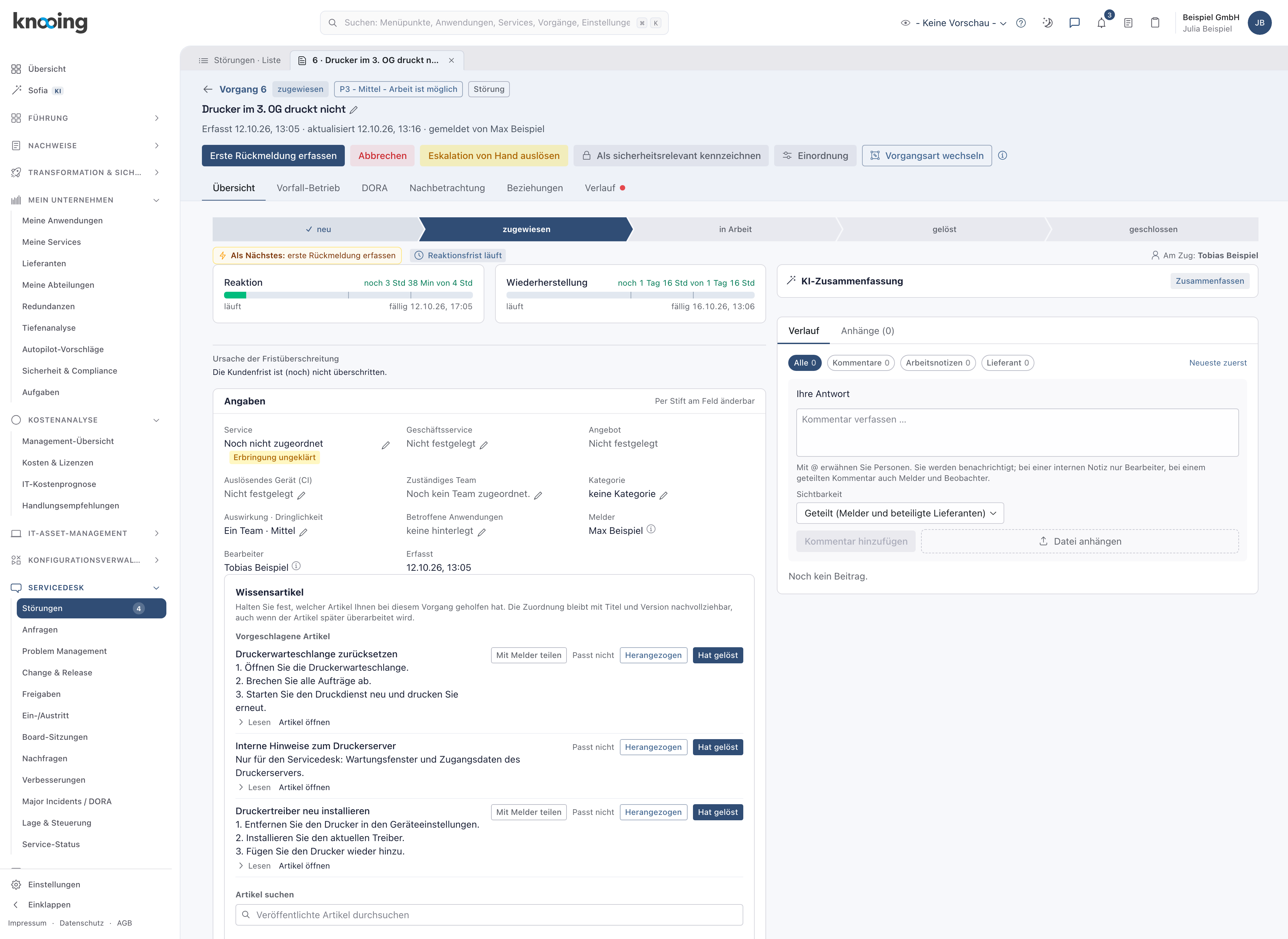Image resolution: width=1288 pixels, height=939 pixels.
Task: Open the Anhänge (0) tab
Action: [x=867, y=331]
